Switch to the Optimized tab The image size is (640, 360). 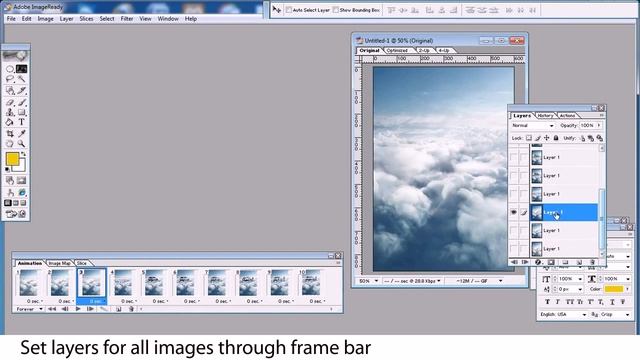click(397, 50)
